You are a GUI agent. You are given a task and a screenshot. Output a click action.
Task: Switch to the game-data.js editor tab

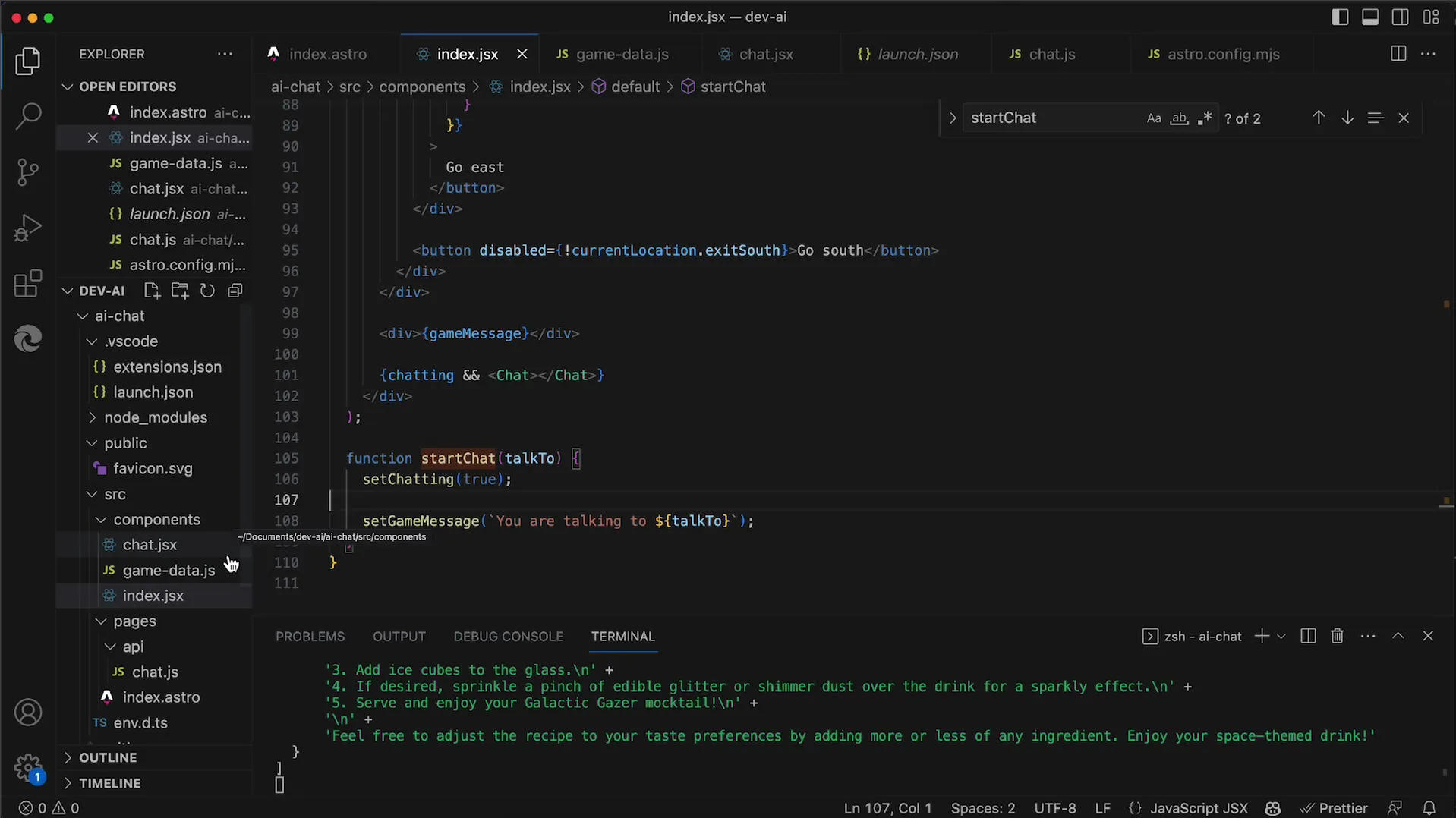click(x=622, y=55)
